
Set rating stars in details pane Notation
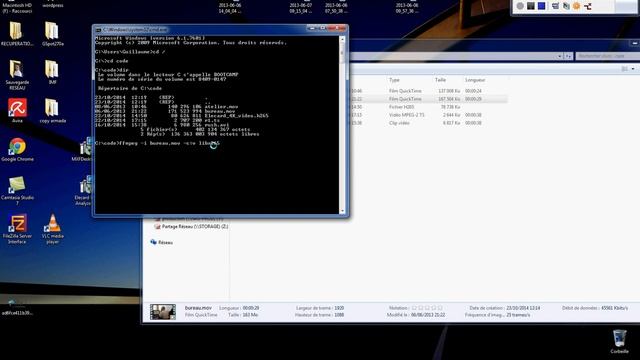pos(427,308)
